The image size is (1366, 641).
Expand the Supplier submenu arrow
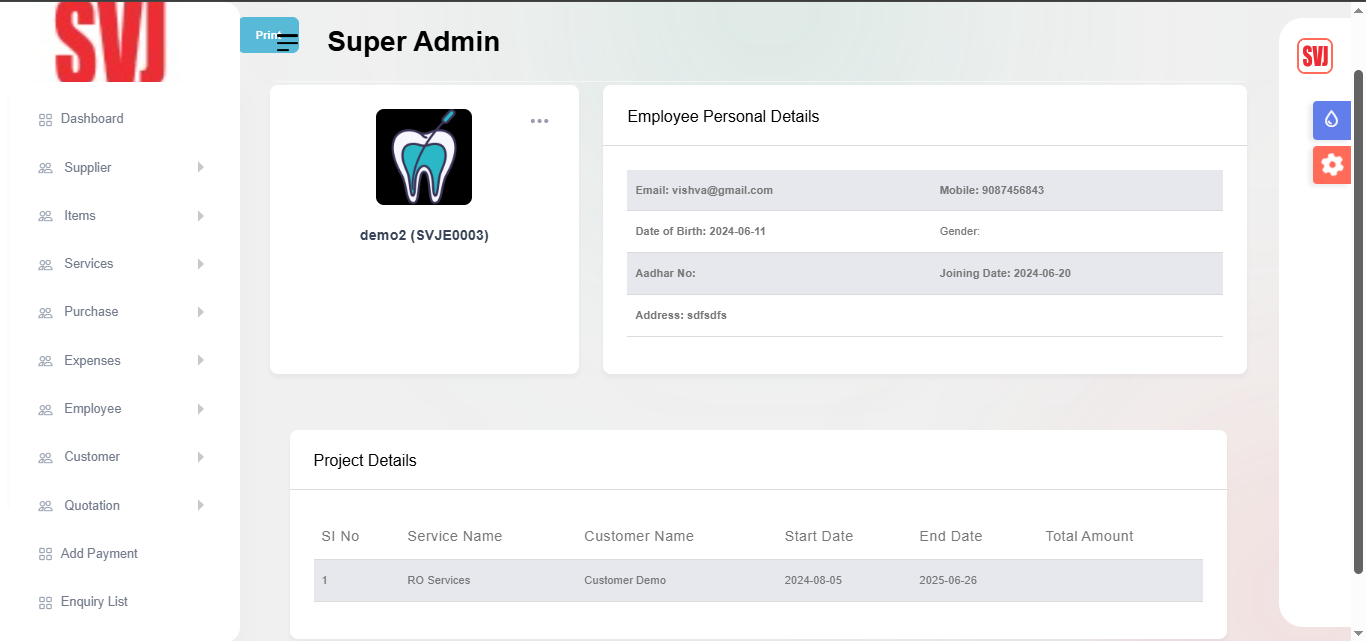tap(200, 167)
